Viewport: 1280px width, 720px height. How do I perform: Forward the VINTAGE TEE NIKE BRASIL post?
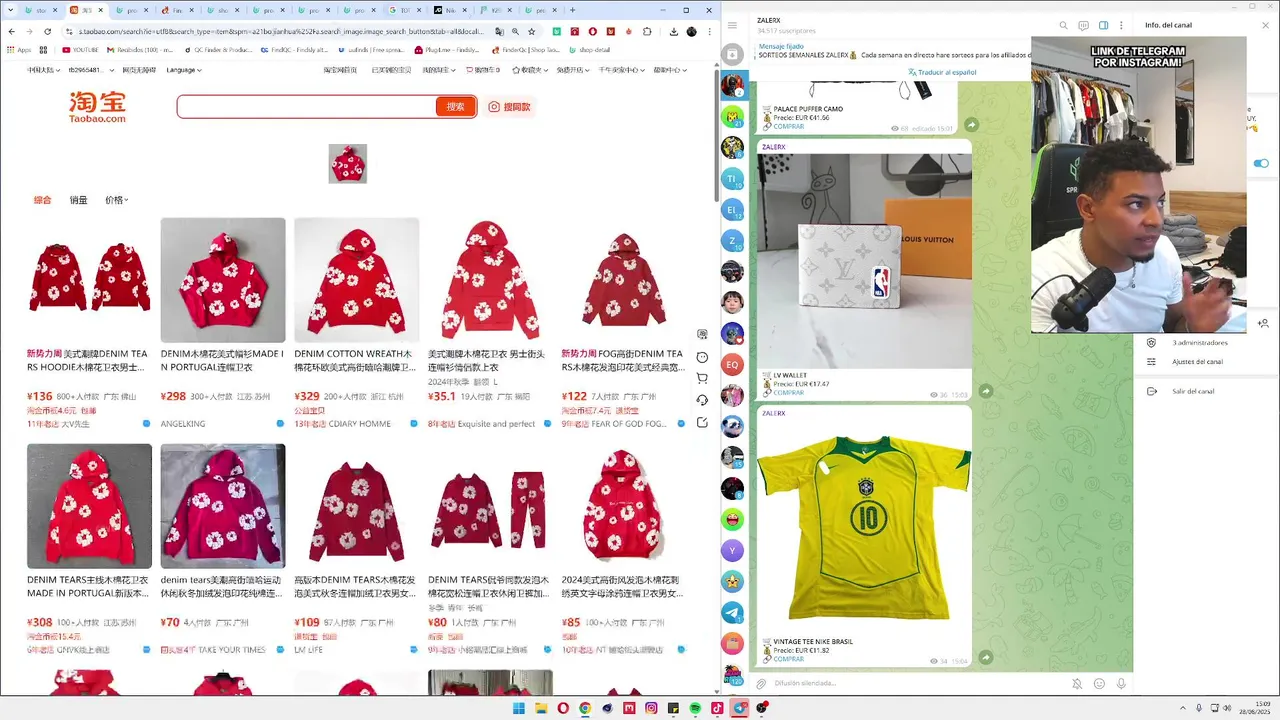click(x=985, y=657)
